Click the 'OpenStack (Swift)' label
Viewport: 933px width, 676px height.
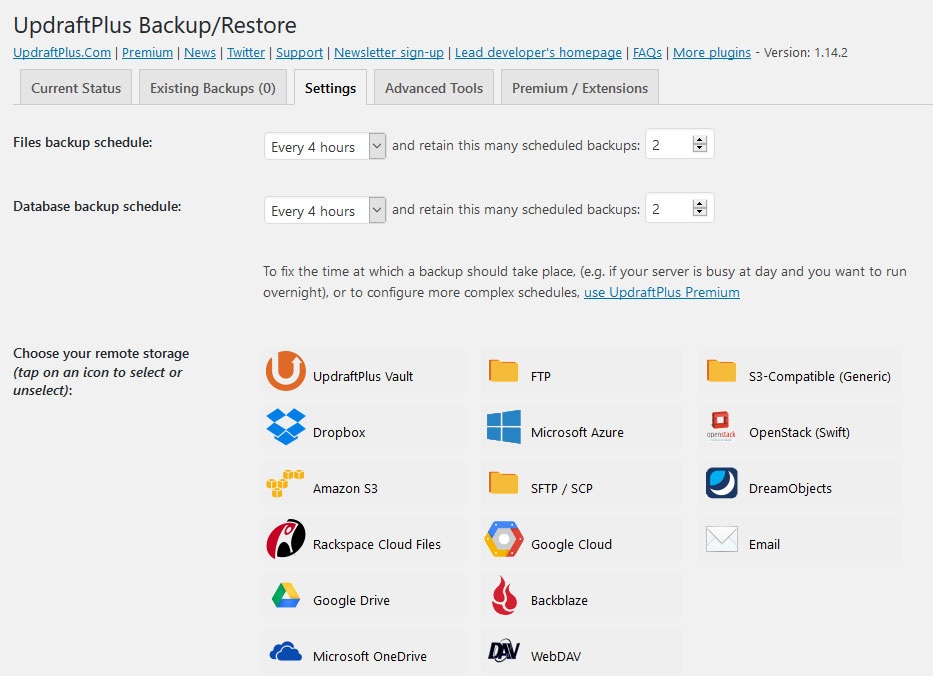click(x=799, y=433)
